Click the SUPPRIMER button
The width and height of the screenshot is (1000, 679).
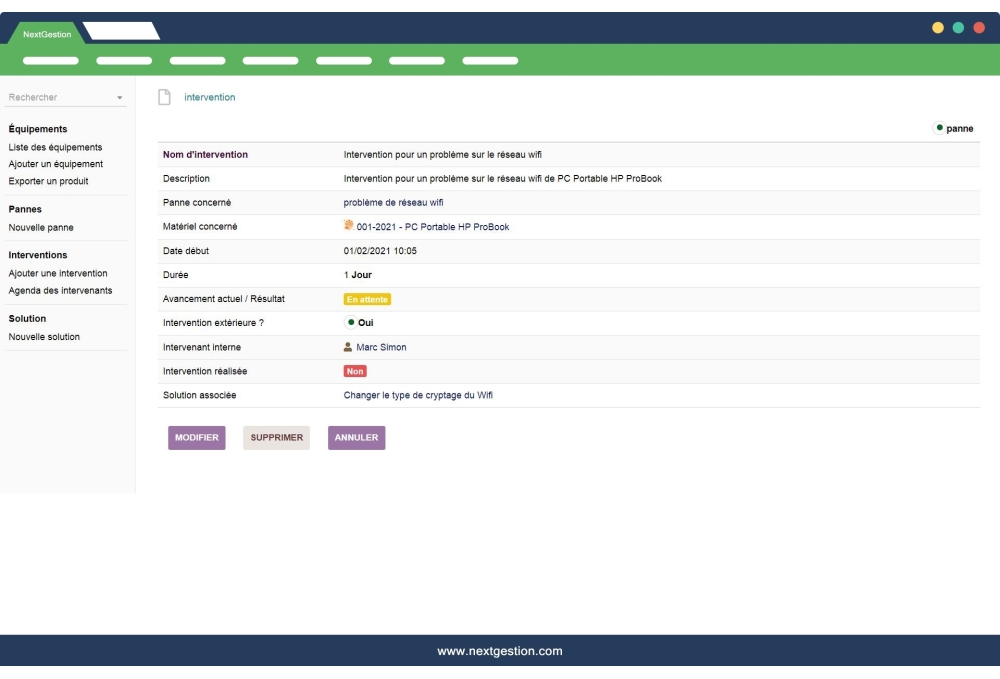[x=276, y=437]
